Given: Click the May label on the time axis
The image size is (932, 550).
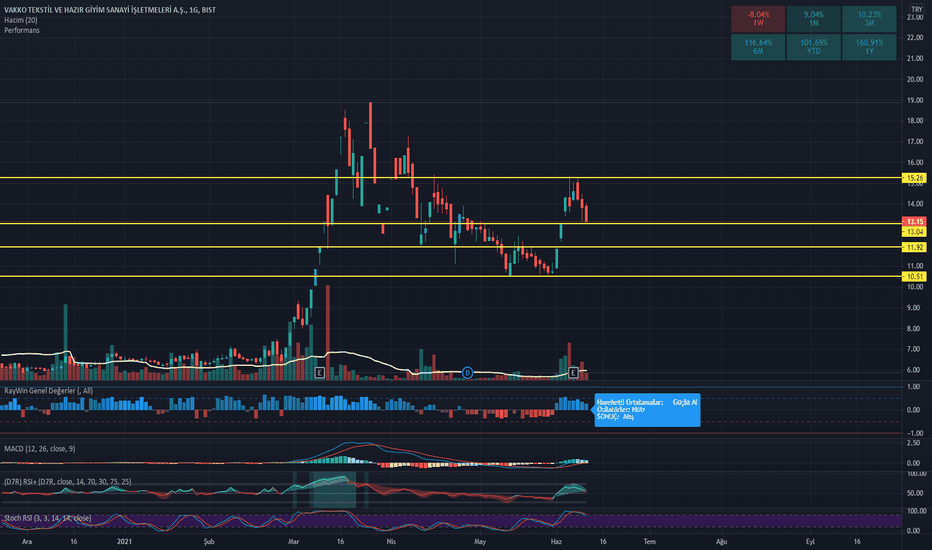Looking at the screenshot, I should [x=480, y=542].
